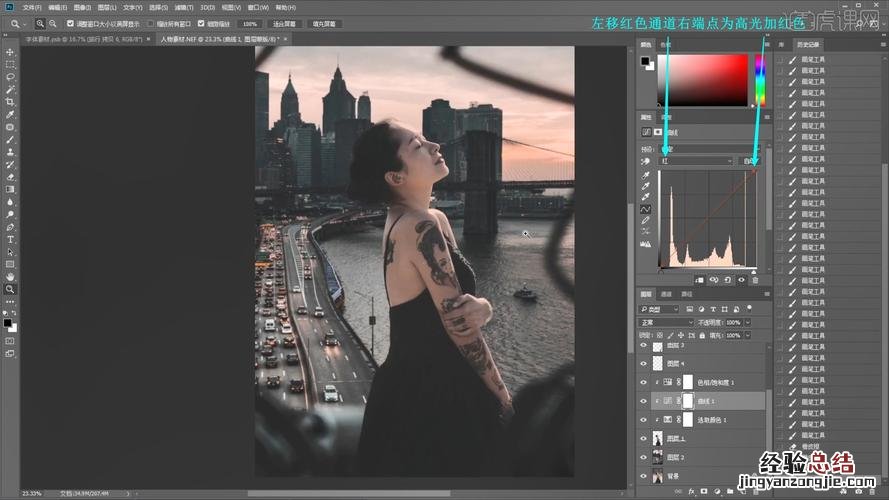Check the 缩放所有窗口 checkbox
Screen dimensions: 889x500
coord(151,23)
